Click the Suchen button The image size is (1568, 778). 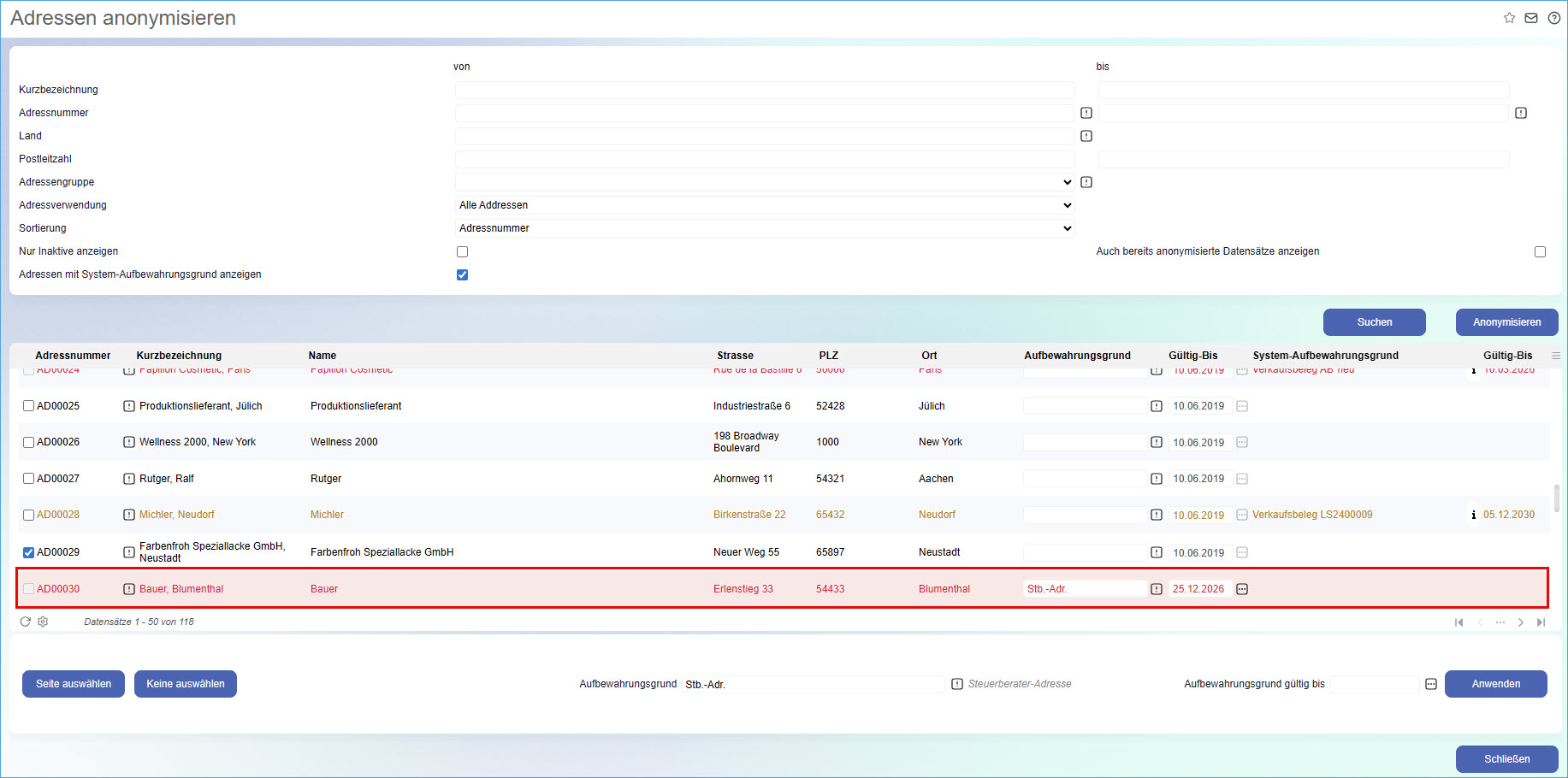(1374, 322)
